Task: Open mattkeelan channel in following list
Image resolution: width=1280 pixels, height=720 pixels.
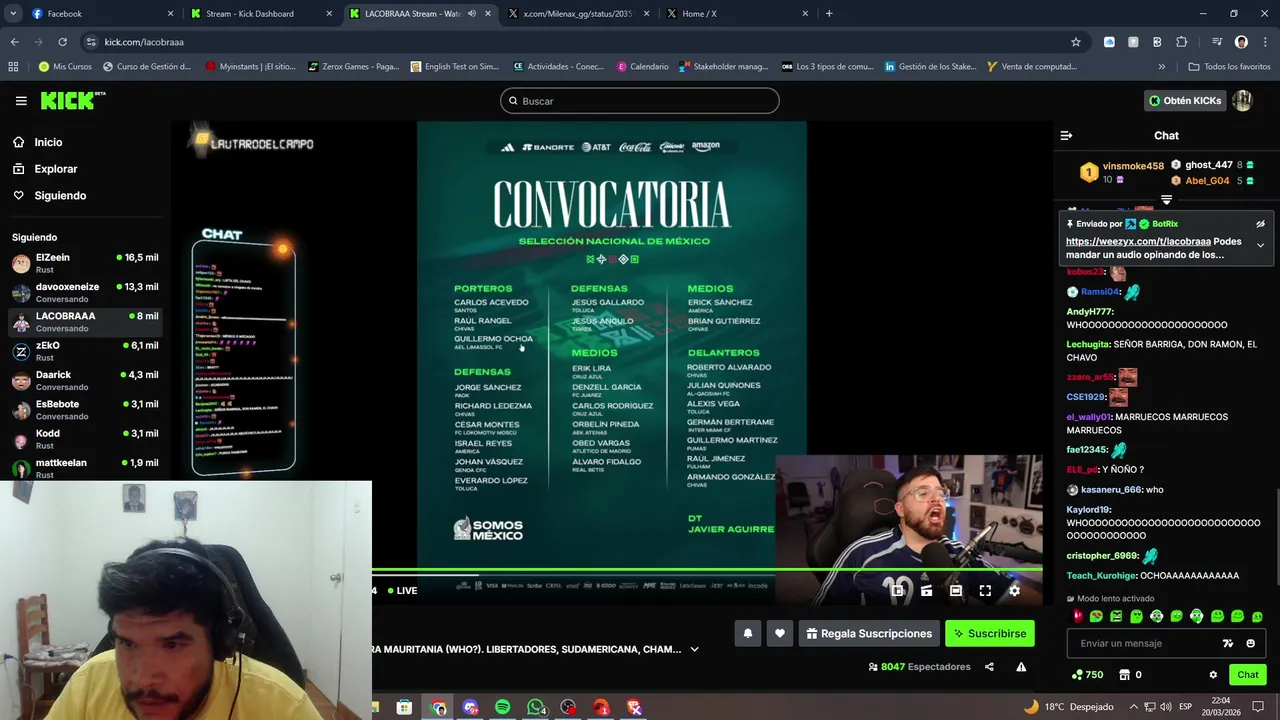Action: pyautogui.click(x=85, y=468)
